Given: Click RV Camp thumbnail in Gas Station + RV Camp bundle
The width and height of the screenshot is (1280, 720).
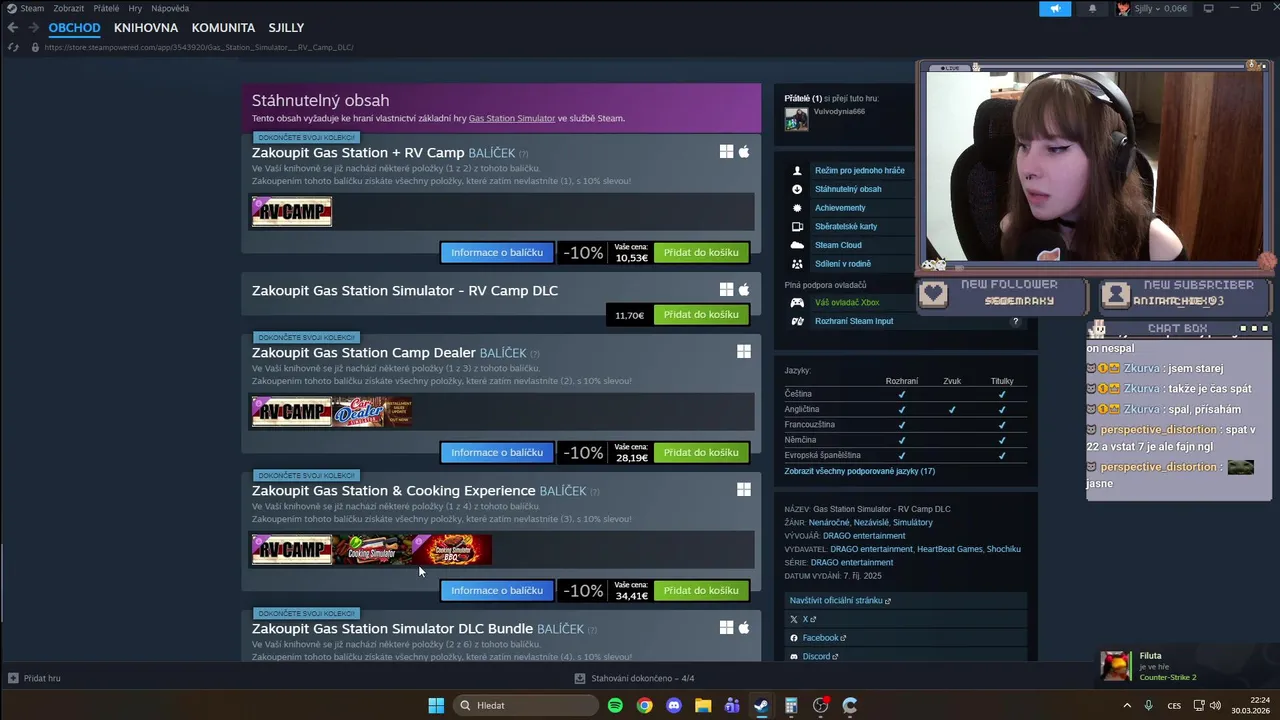Looking at the screenshot, I should click(x=292, y=212).
